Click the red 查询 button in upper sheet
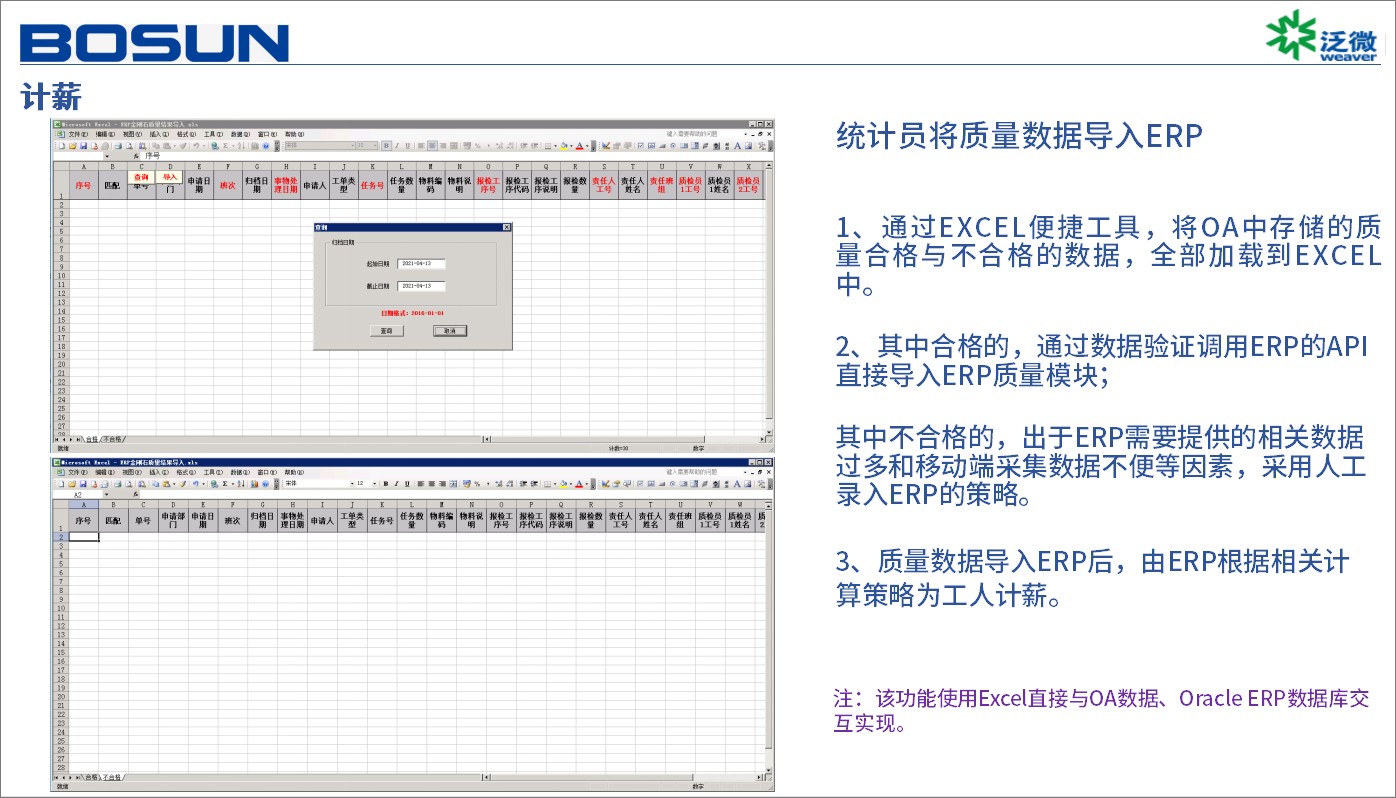 [141, 177]
